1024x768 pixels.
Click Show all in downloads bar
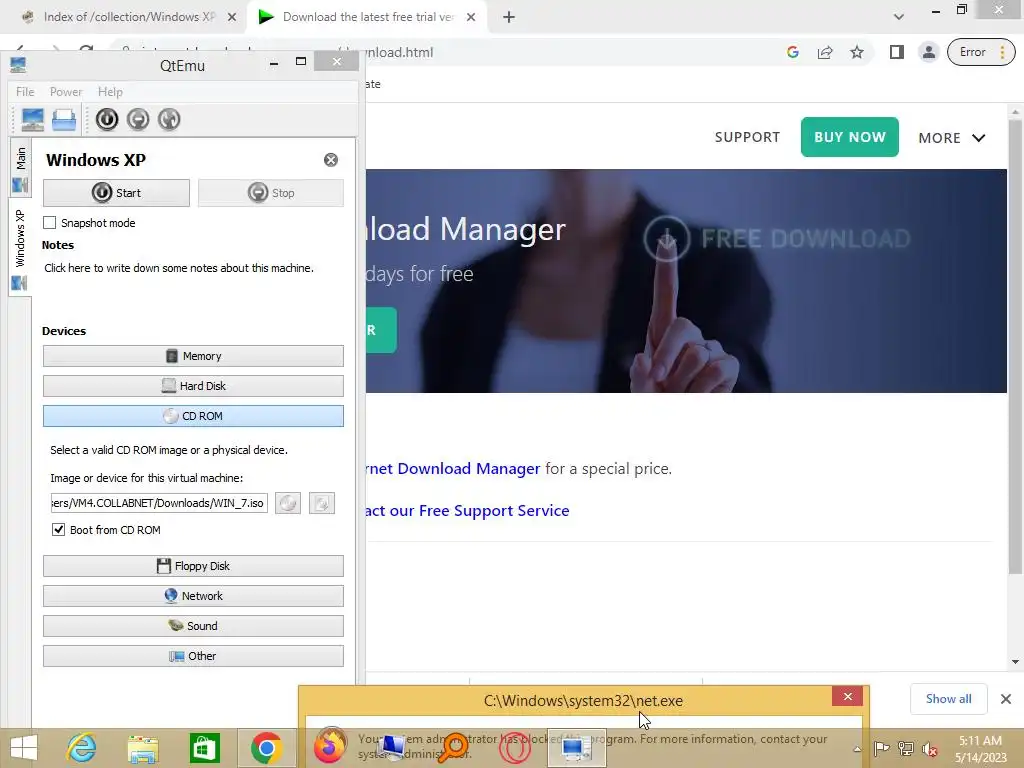(948, 699)
